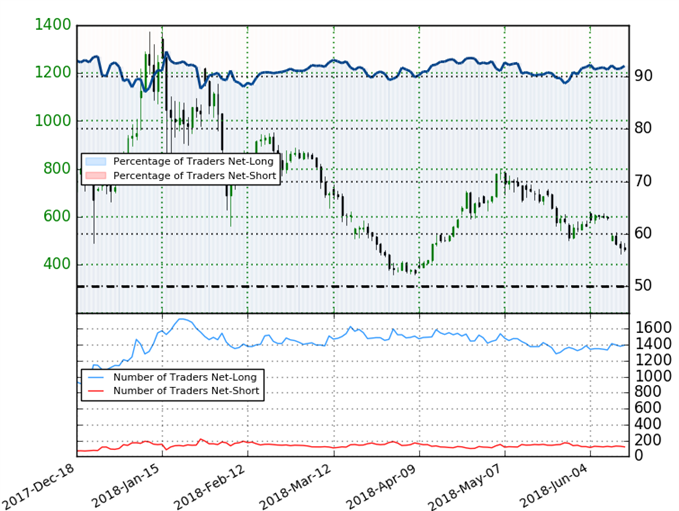The image size is (679, 511).
Task: Click 'Number of Traders Net-Short' legend label
Action: (x=186, y=391)
